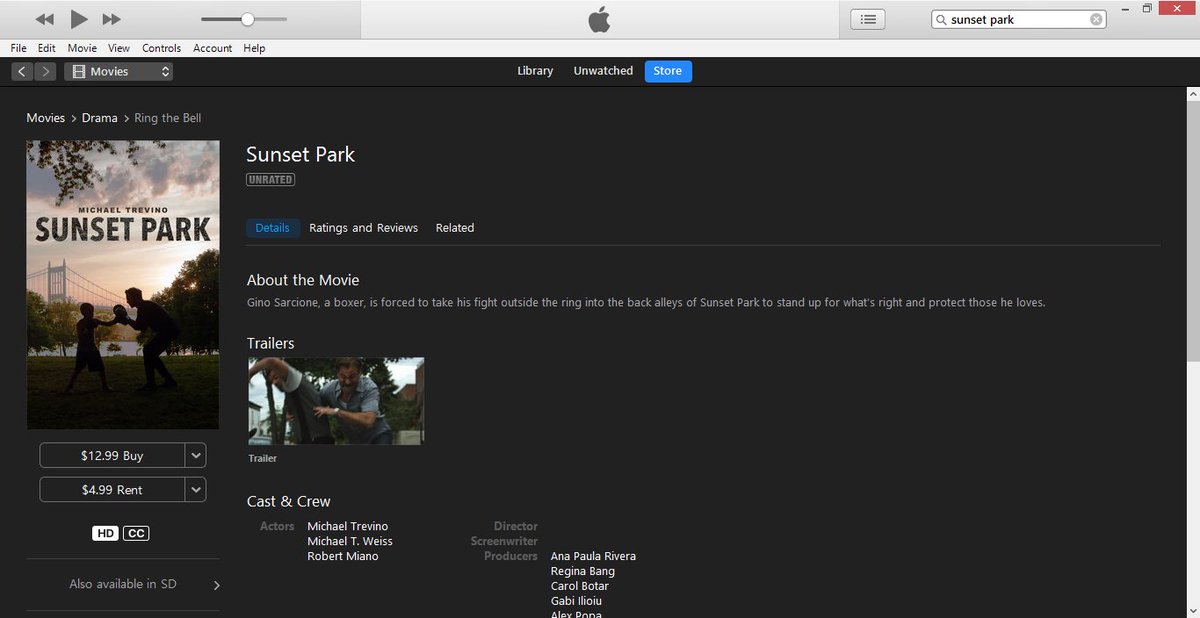The width and height of the screenshot is (1200, 618).
Task: Switch to the Library tab
Action: pos(535,71)
